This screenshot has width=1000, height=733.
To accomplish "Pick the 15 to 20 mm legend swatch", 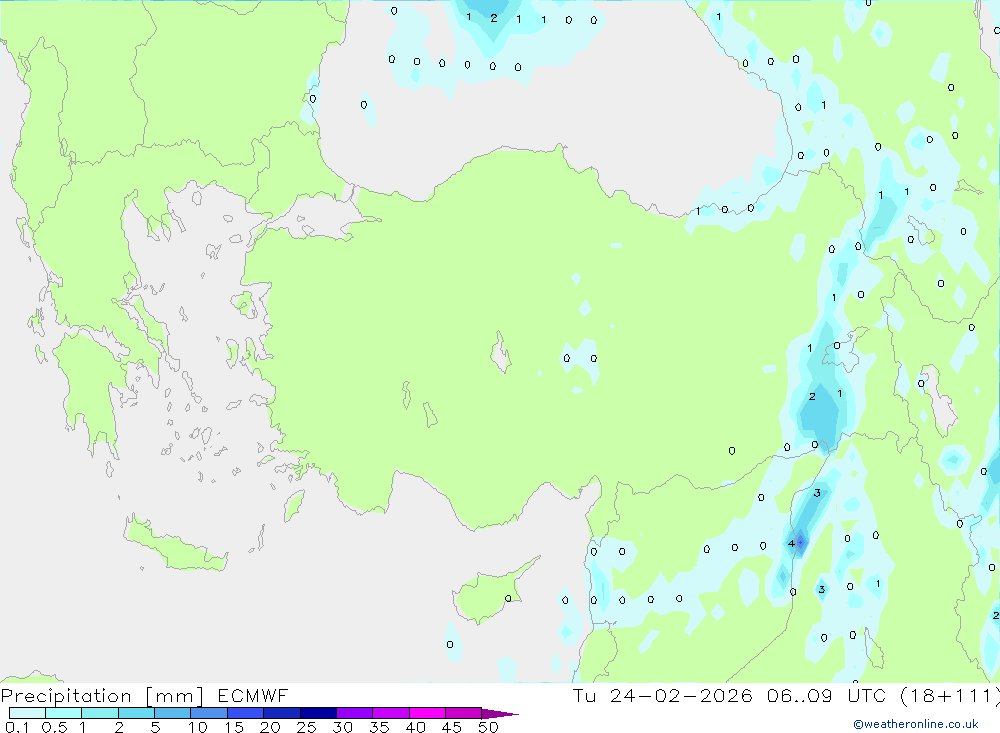I will 246,713.
